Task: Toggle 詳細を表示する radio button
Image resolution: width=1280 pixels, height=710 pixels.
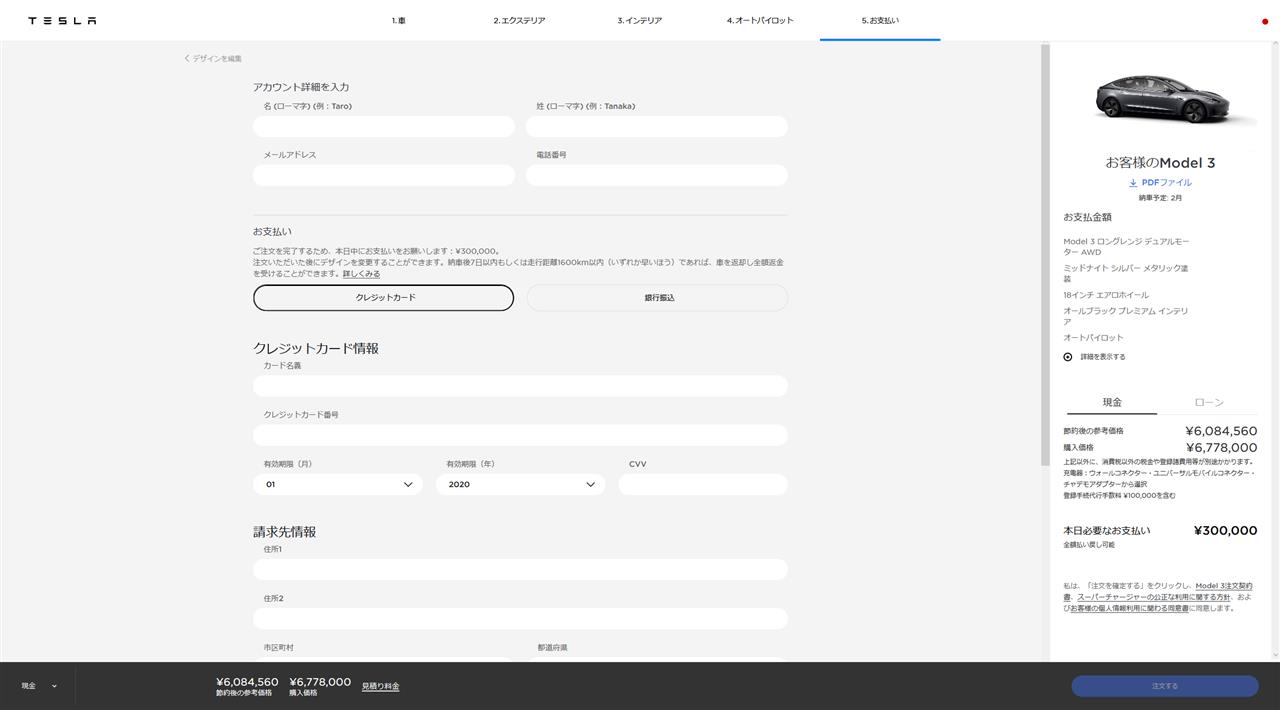Action: pyautogui.click(x=1068, y=357)
